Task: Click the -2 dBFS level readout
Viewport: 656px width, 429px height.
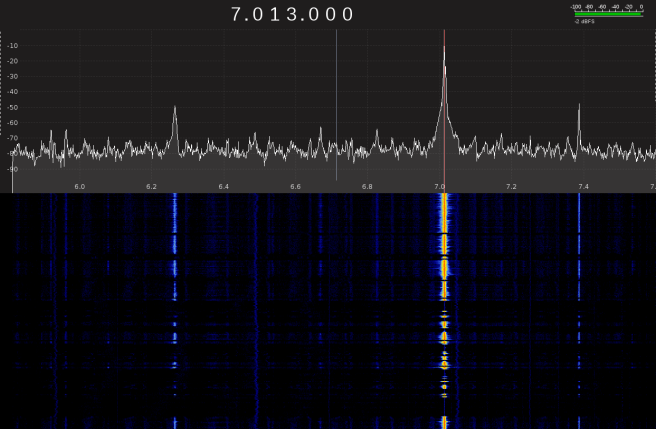Action: pos(585,21)
